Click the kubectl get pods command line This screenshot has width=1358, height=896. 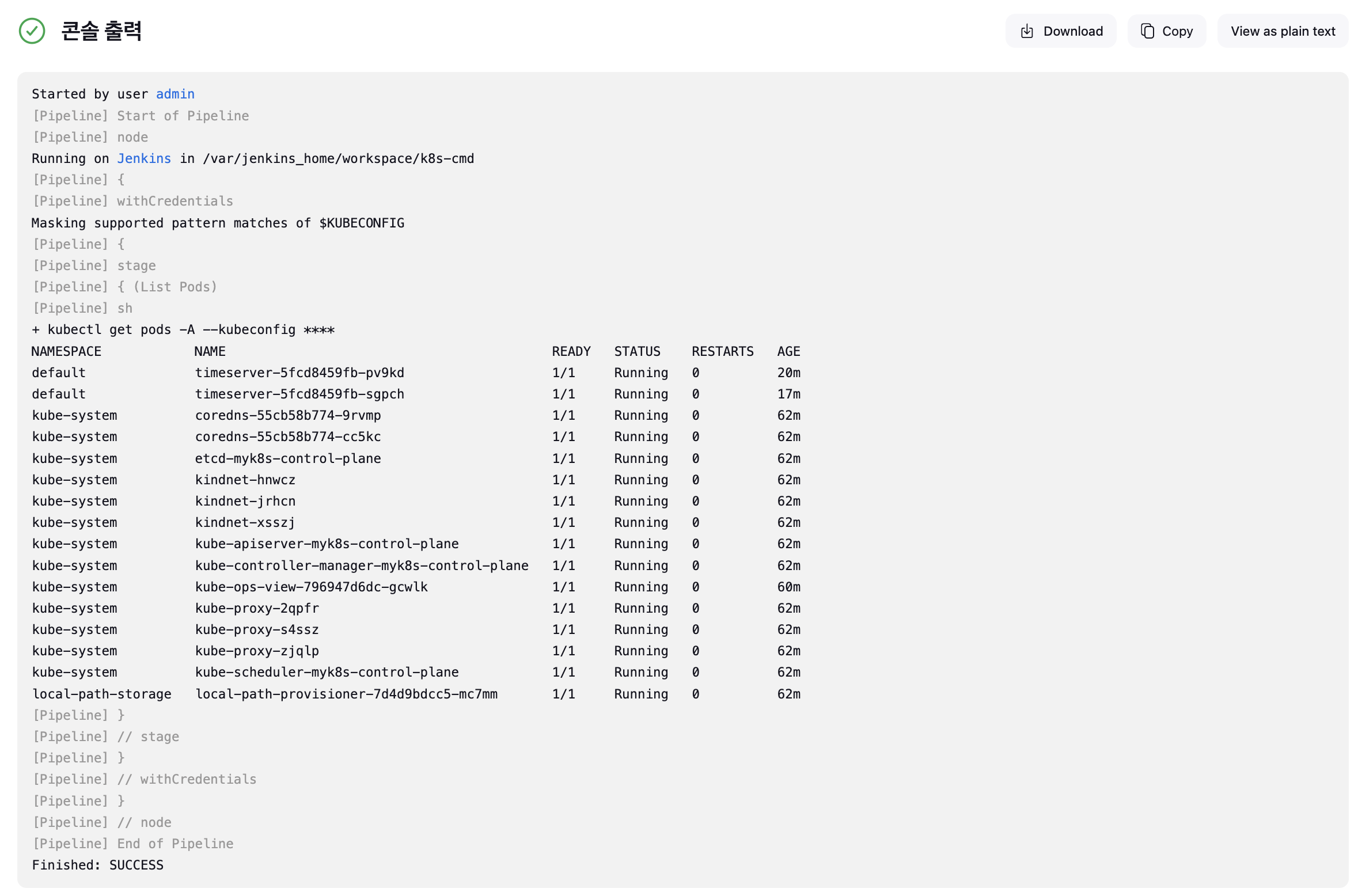(x=183, y=329)
